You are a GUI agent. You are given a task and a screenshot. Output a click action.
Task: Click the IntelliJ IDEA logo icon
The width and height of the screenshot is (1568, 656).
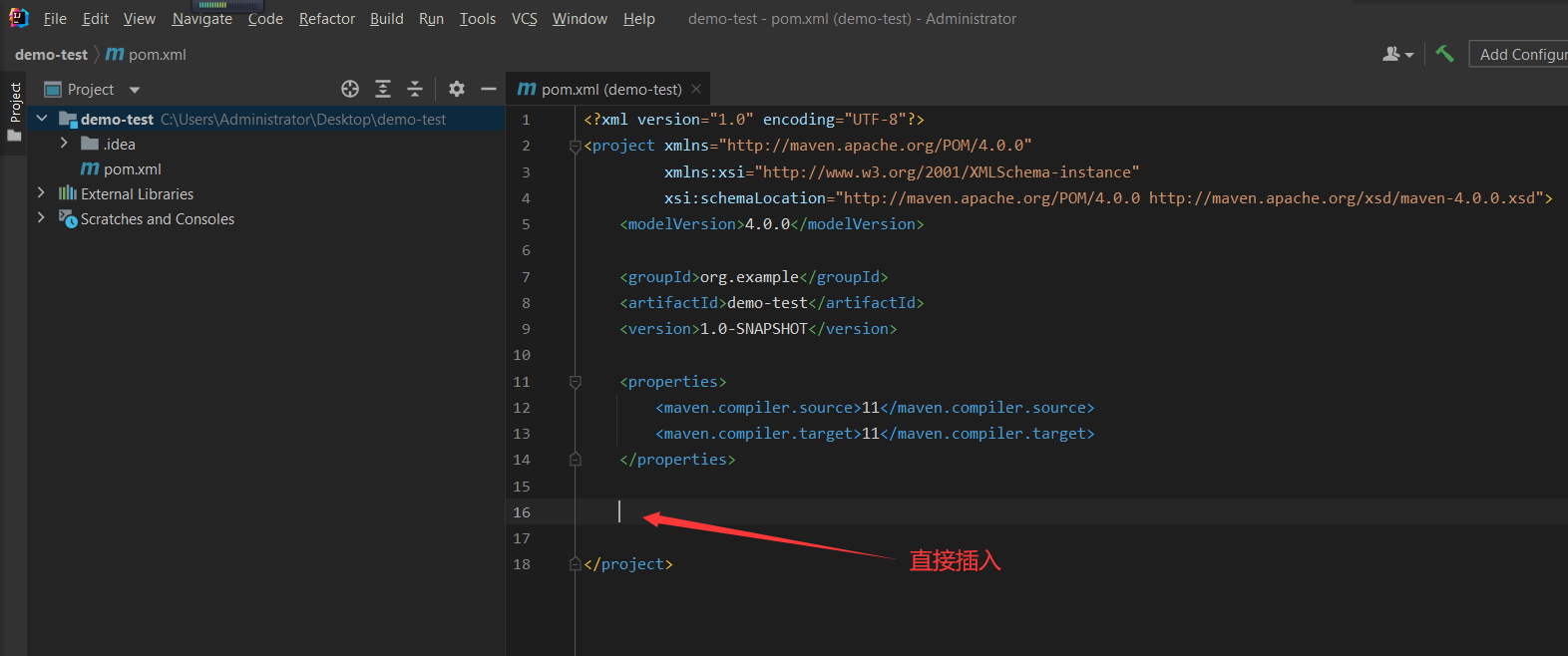tap(19, 18)
